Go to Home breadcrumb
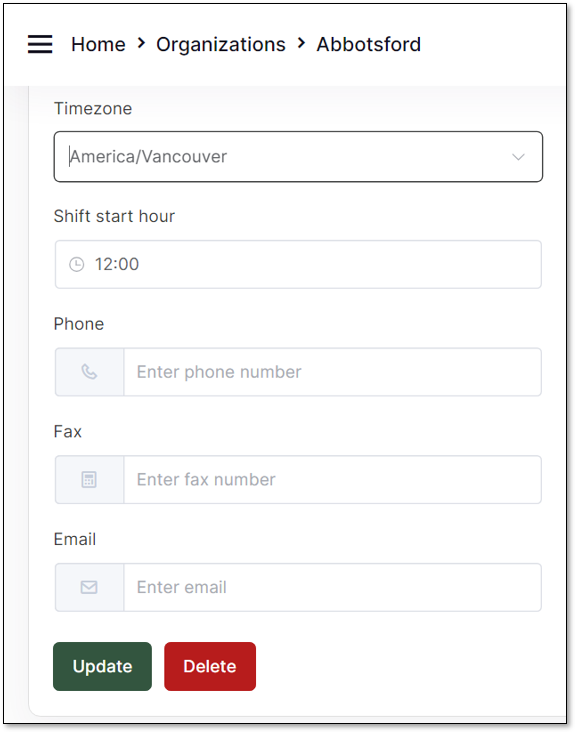The width and height of the screenshot is (576, 733). (98, 44)
